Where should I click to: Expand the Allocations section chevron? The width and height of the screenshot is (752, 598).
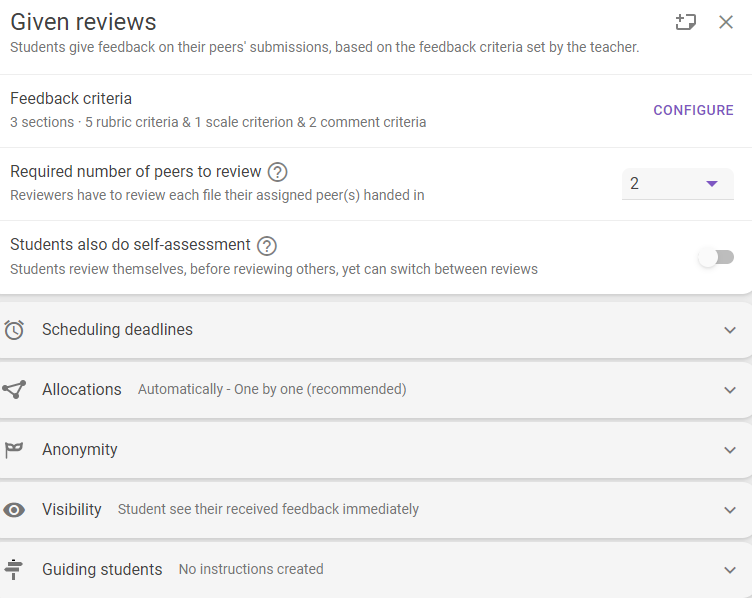[x=730, y=390]
